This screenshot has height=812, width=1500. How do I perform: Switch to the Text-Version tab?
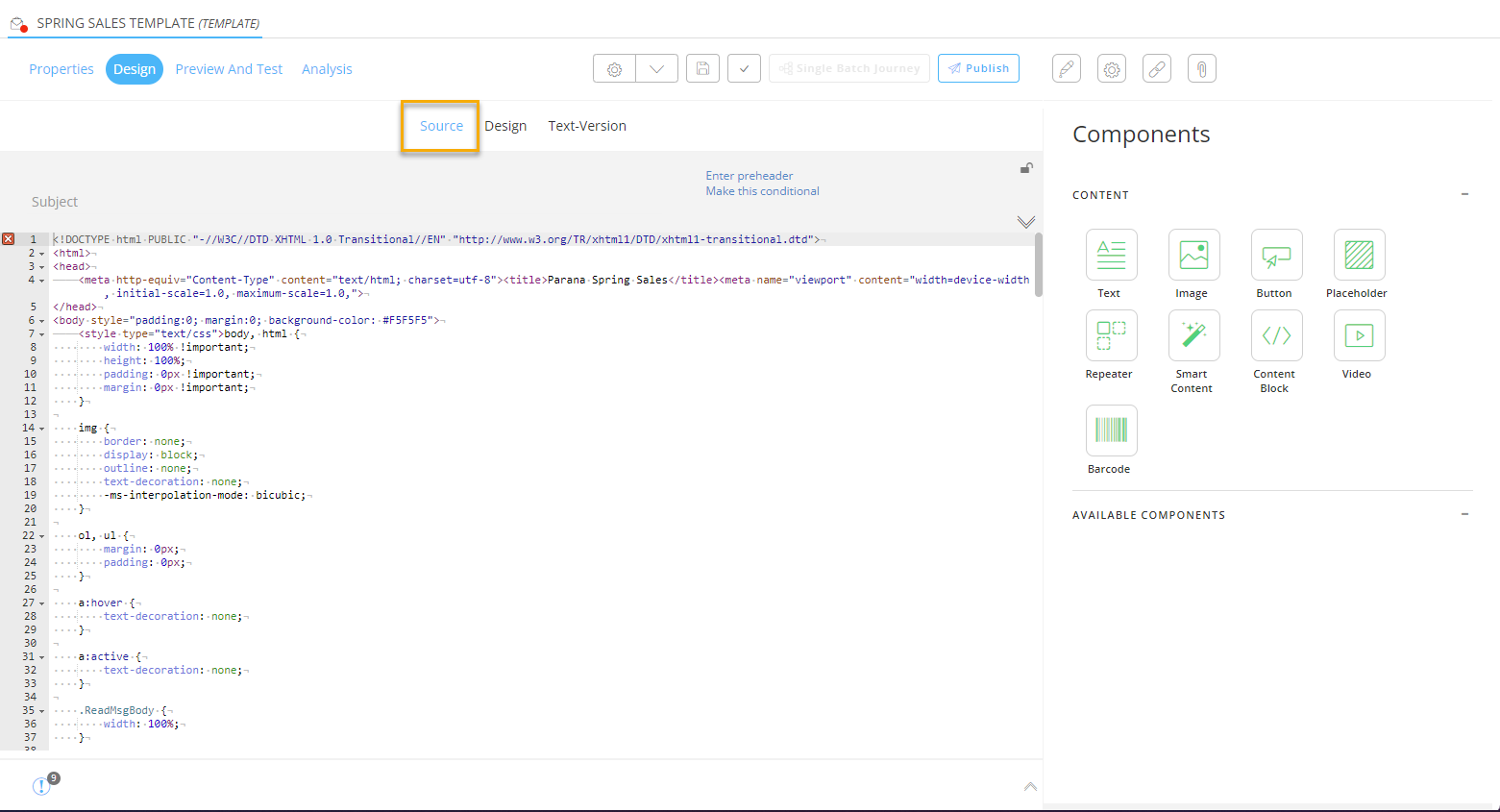point(587,126)
